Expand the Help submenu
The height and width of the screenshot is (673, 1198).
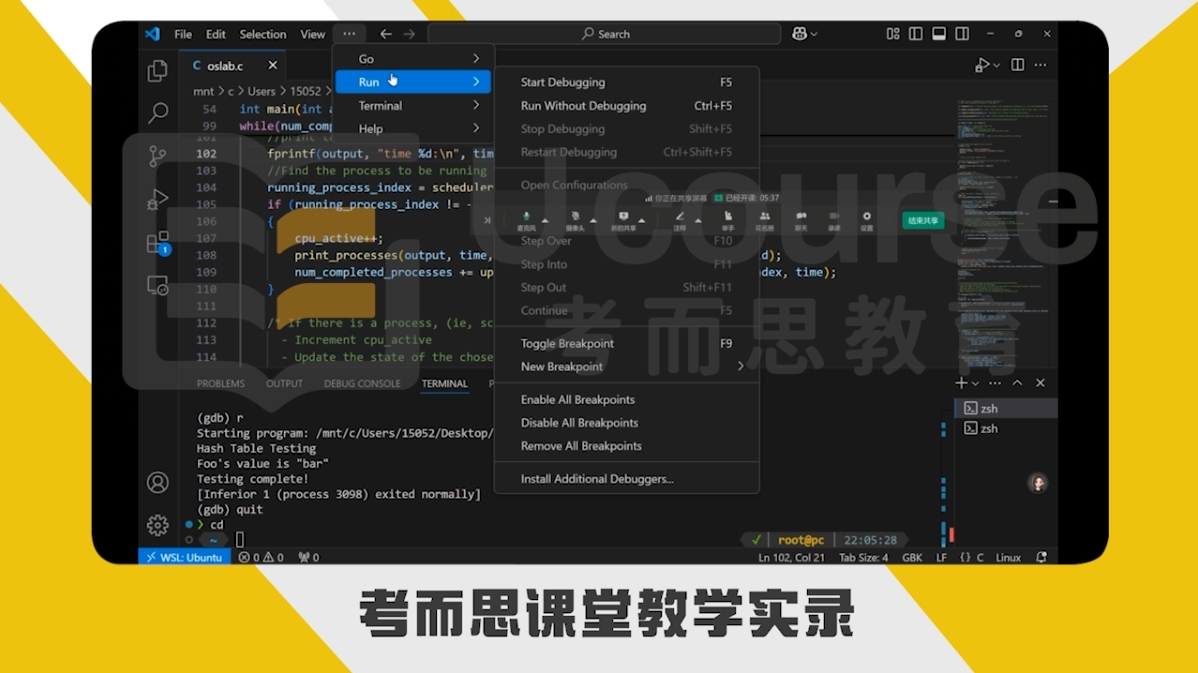(413, 128)
